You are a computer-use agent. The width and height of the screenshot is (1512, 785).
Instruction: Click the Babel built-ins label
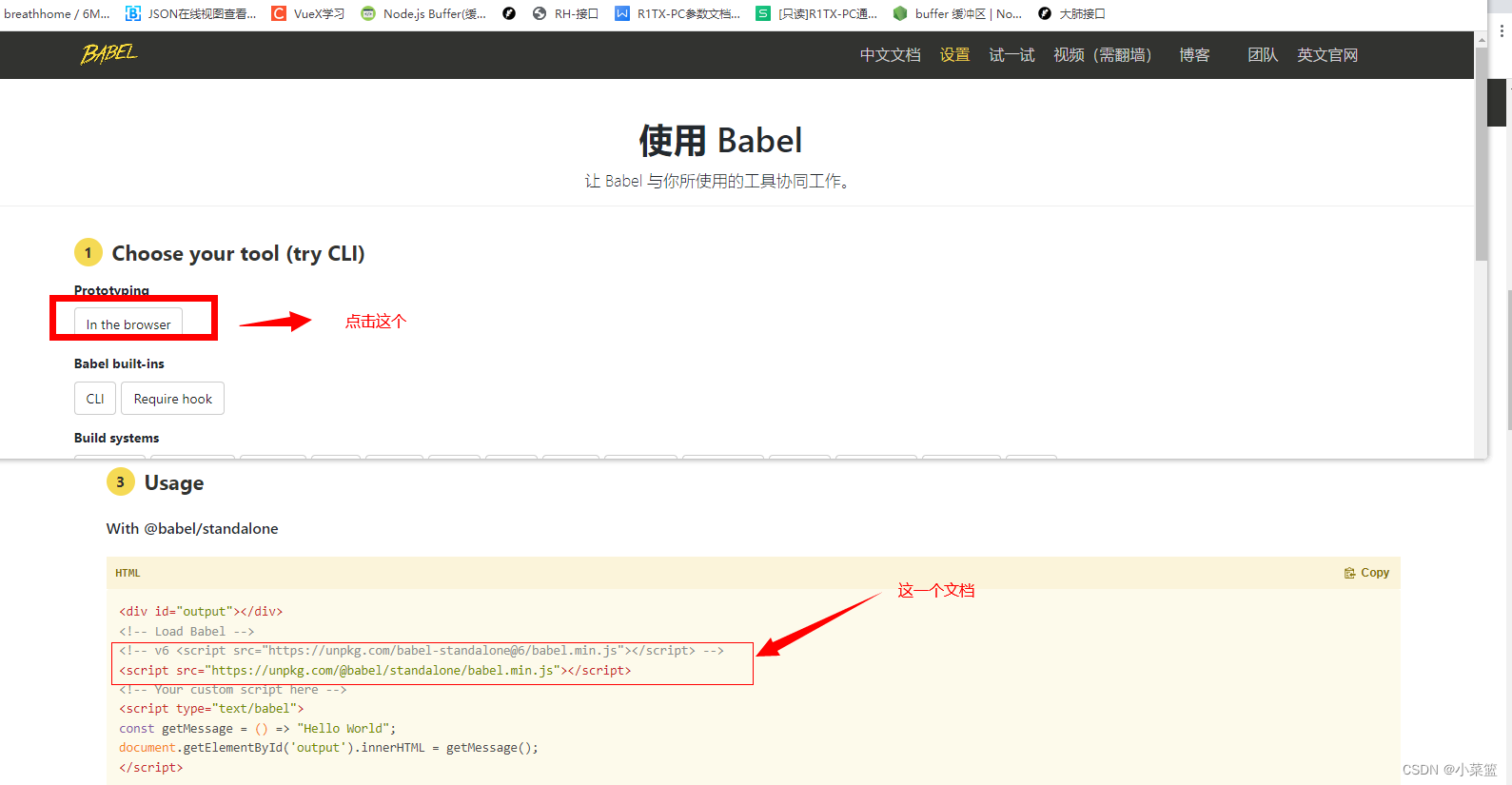[x=119, y=363]
